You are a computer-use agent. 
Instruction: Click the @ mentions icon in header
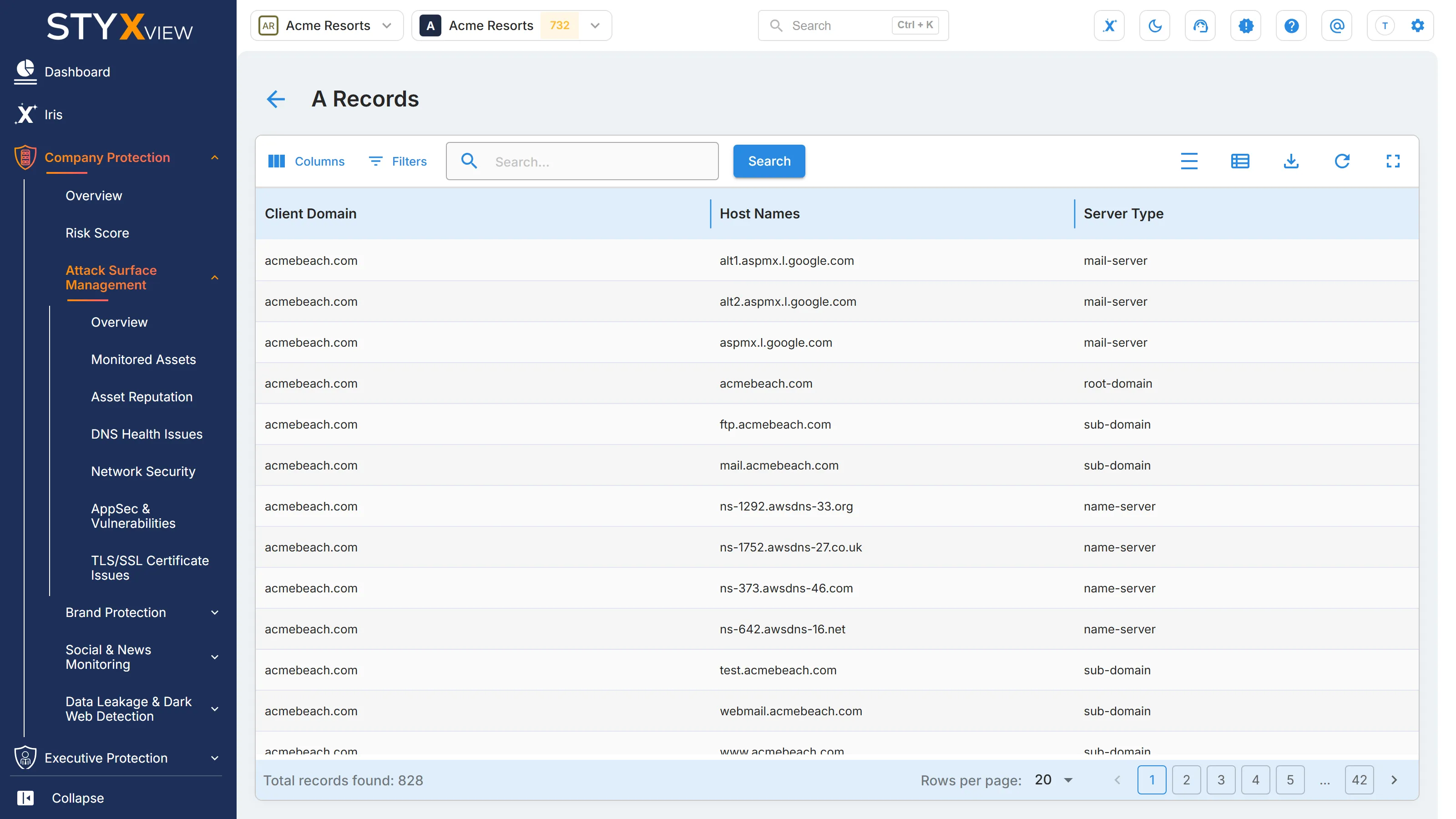coord(1337,25)
